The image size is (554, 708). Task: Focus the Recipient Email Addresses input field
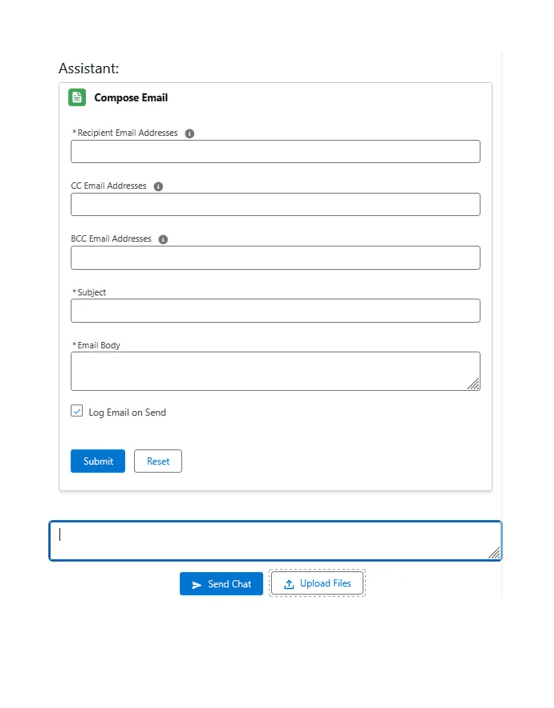(275, 151)
